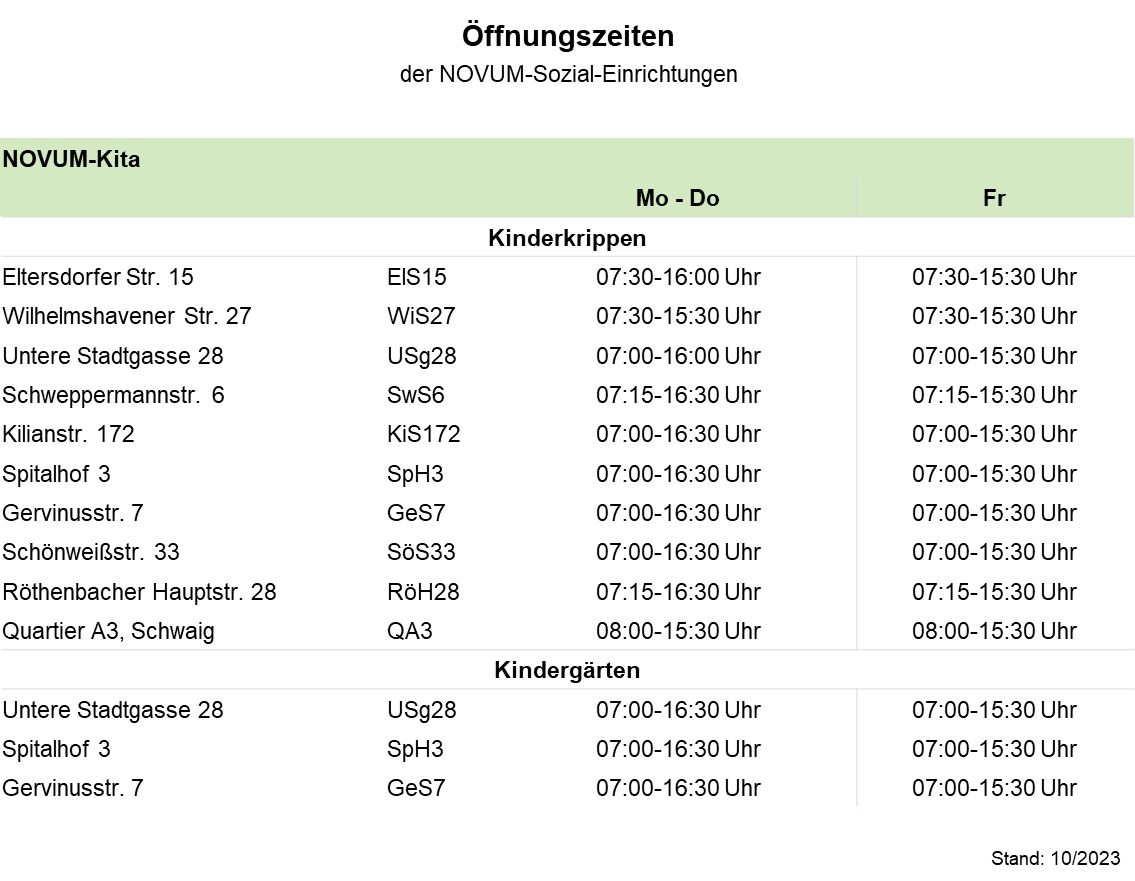Click the Öffnungszeiten page title
The height and width of the screenshot is (881, 1135).
pos(567,37)
